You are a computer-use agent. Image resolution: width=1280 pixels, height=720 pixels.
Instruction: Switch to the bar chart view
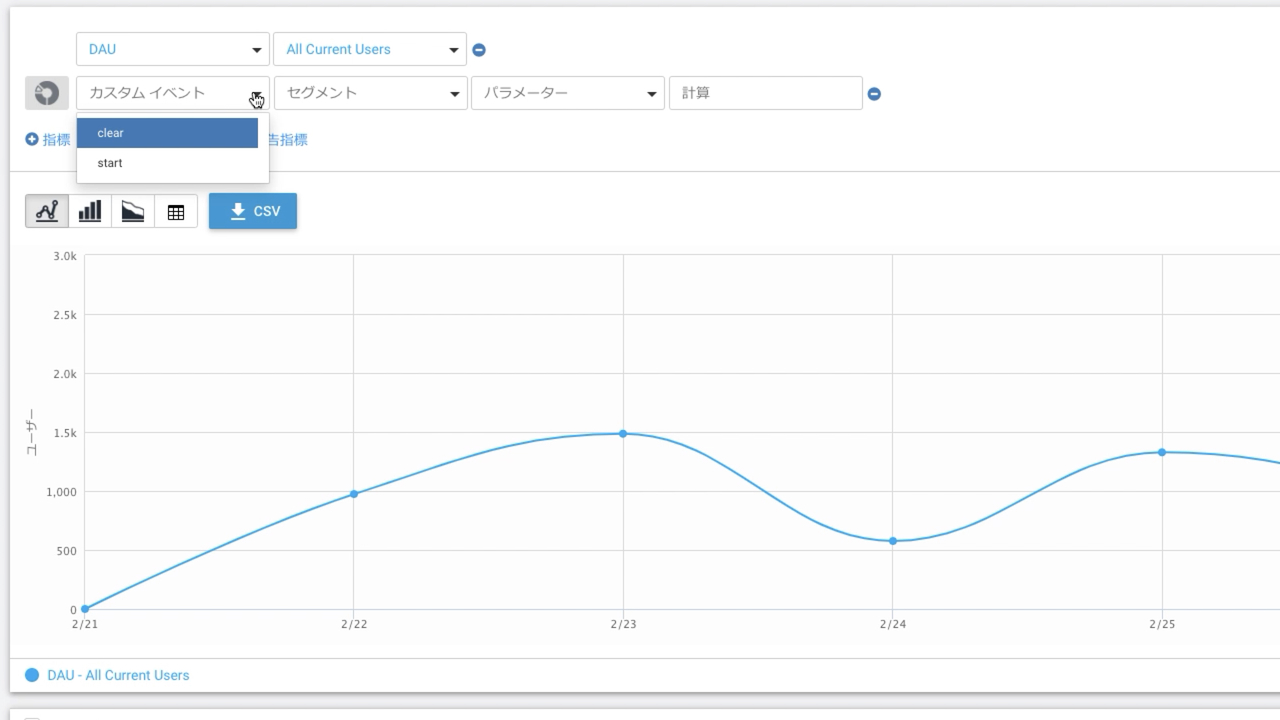[90, 211]
